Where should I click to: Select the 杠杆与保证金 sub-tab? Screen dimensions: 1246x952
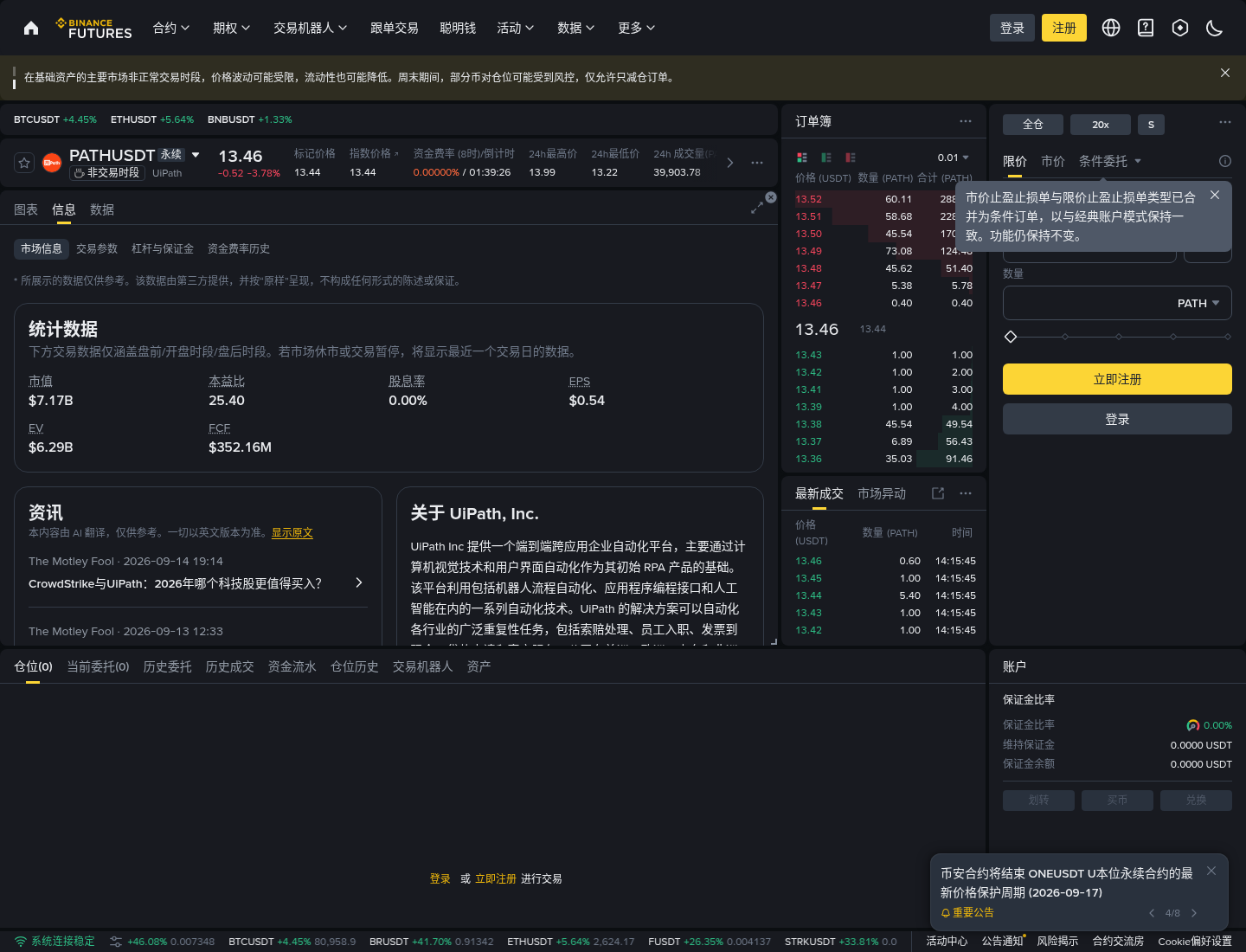click(163, 248)
